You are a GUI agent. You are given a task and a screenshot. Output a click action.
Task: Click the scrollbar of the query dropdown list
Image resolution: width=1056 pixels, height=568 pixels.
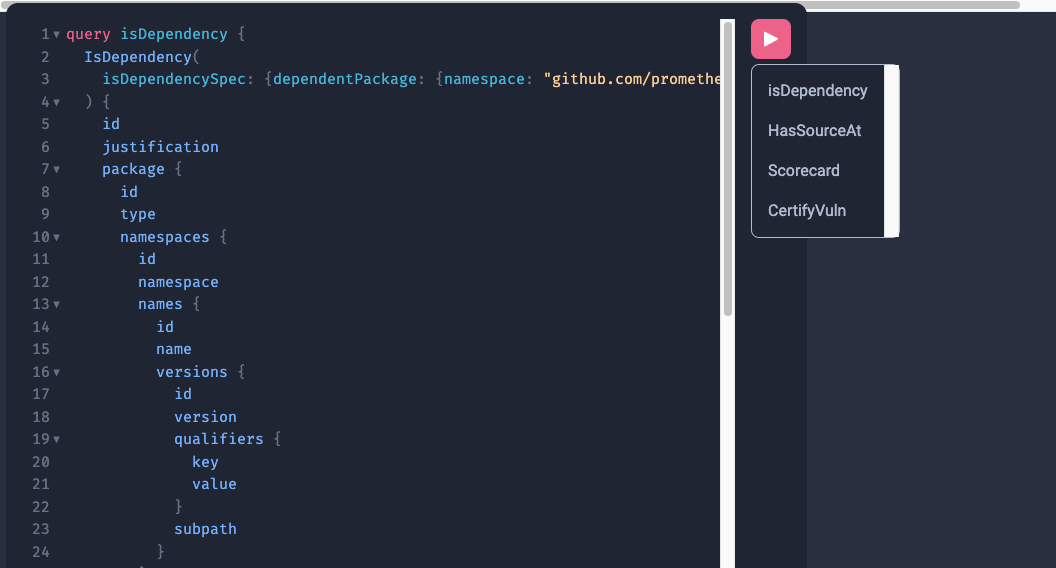coord(892,150)
